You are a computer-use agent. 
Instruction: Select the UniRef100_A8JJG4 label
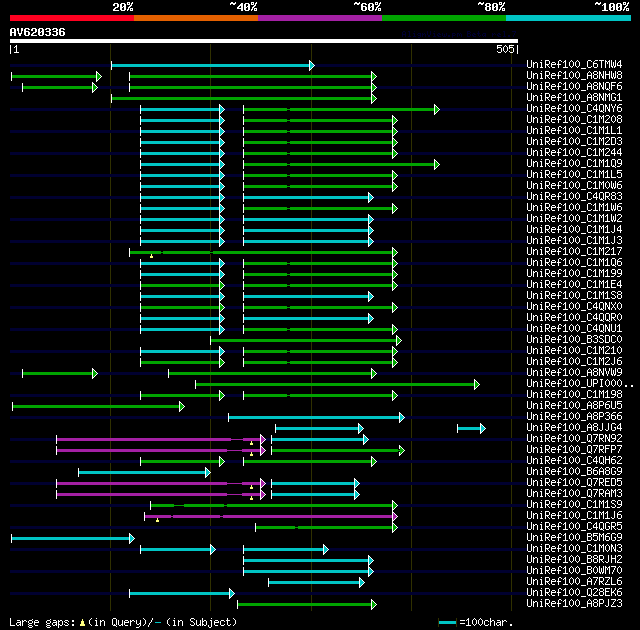[x=574, y=428]
